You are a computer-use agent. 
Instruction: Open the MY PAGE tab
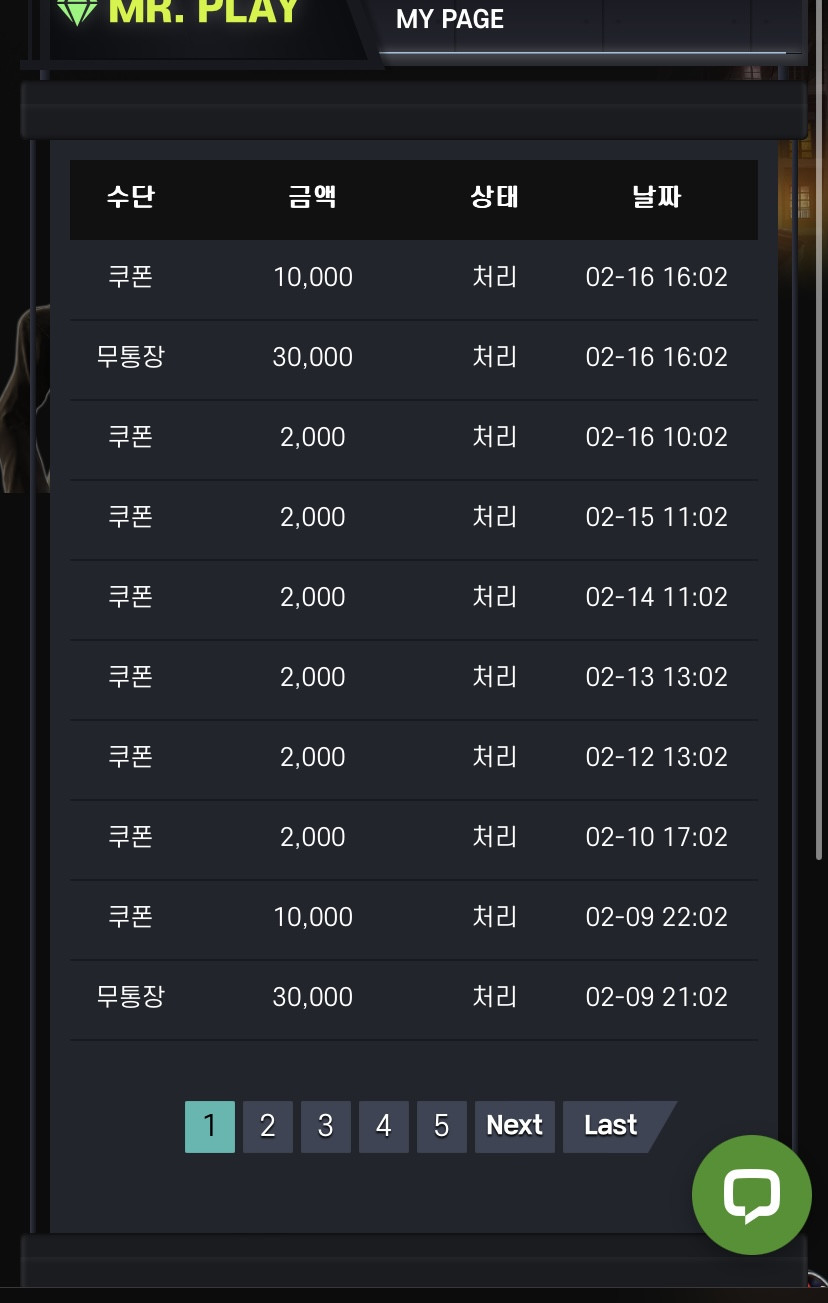tap(450, 19)
